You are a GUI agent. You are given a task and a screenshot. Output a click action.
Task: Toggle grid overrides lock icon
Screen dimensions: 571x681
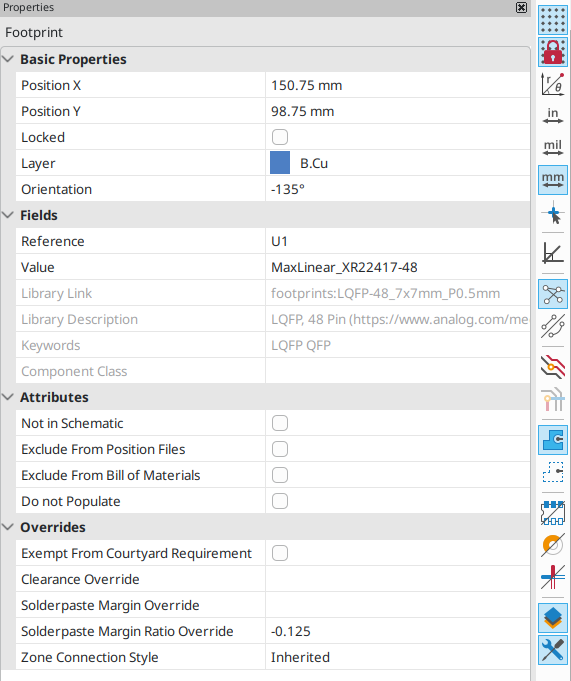click(553, 52)
